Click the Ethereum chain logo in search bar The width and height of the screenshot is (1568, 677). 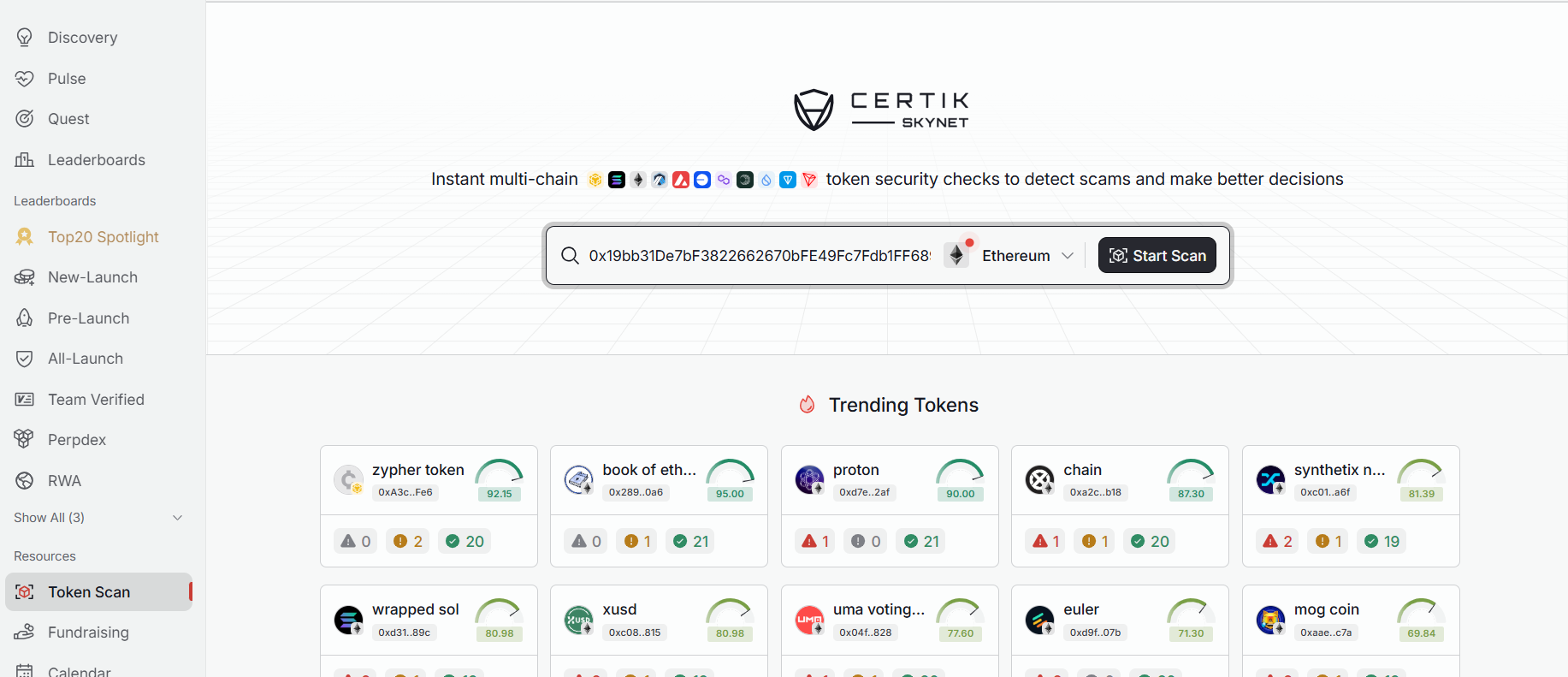(956, 255)
